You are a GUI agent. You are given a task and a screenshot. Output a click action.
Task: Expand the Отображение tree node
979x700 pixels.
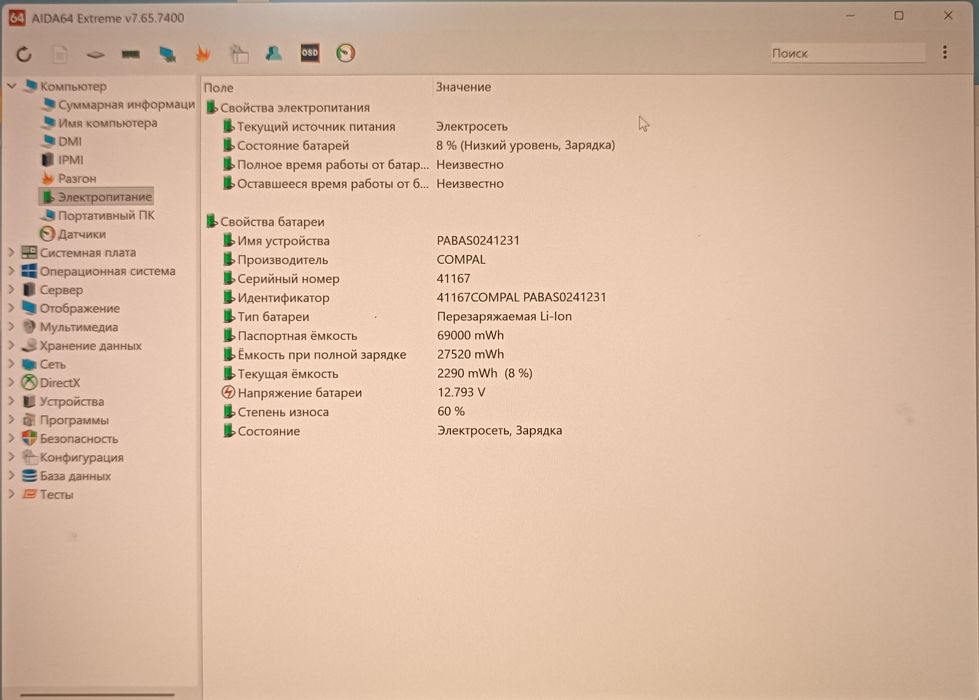(x=11, y=308)
